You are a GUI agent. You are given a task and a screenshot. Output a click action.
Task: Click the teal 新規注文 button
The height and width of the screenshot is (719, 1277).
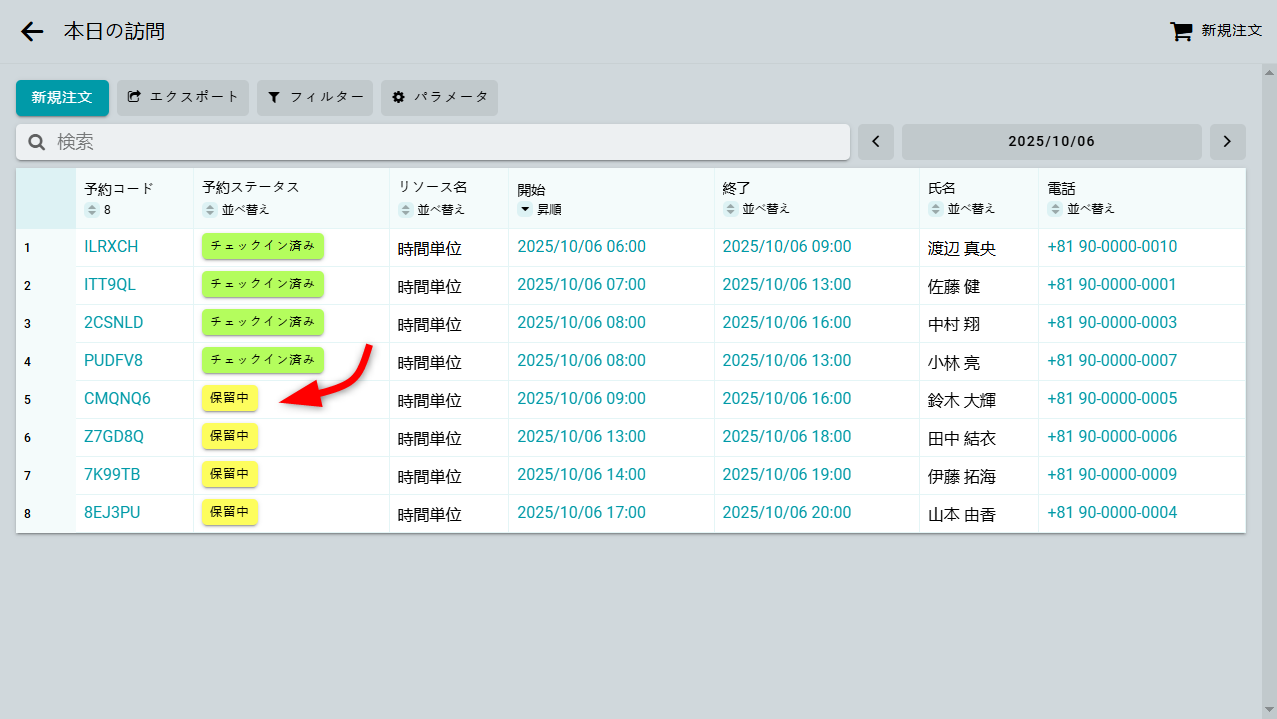point(62,98)
